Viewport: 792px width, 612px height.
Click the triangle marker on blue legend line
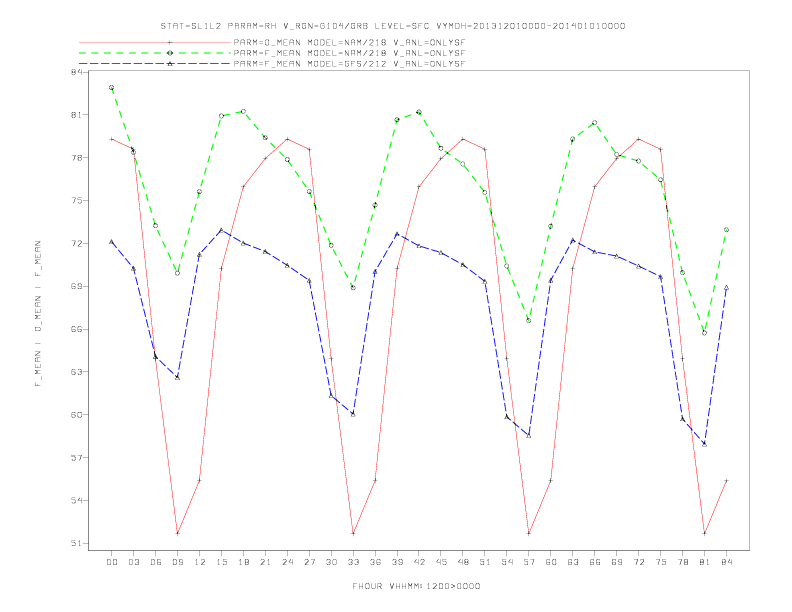[170, 64]
